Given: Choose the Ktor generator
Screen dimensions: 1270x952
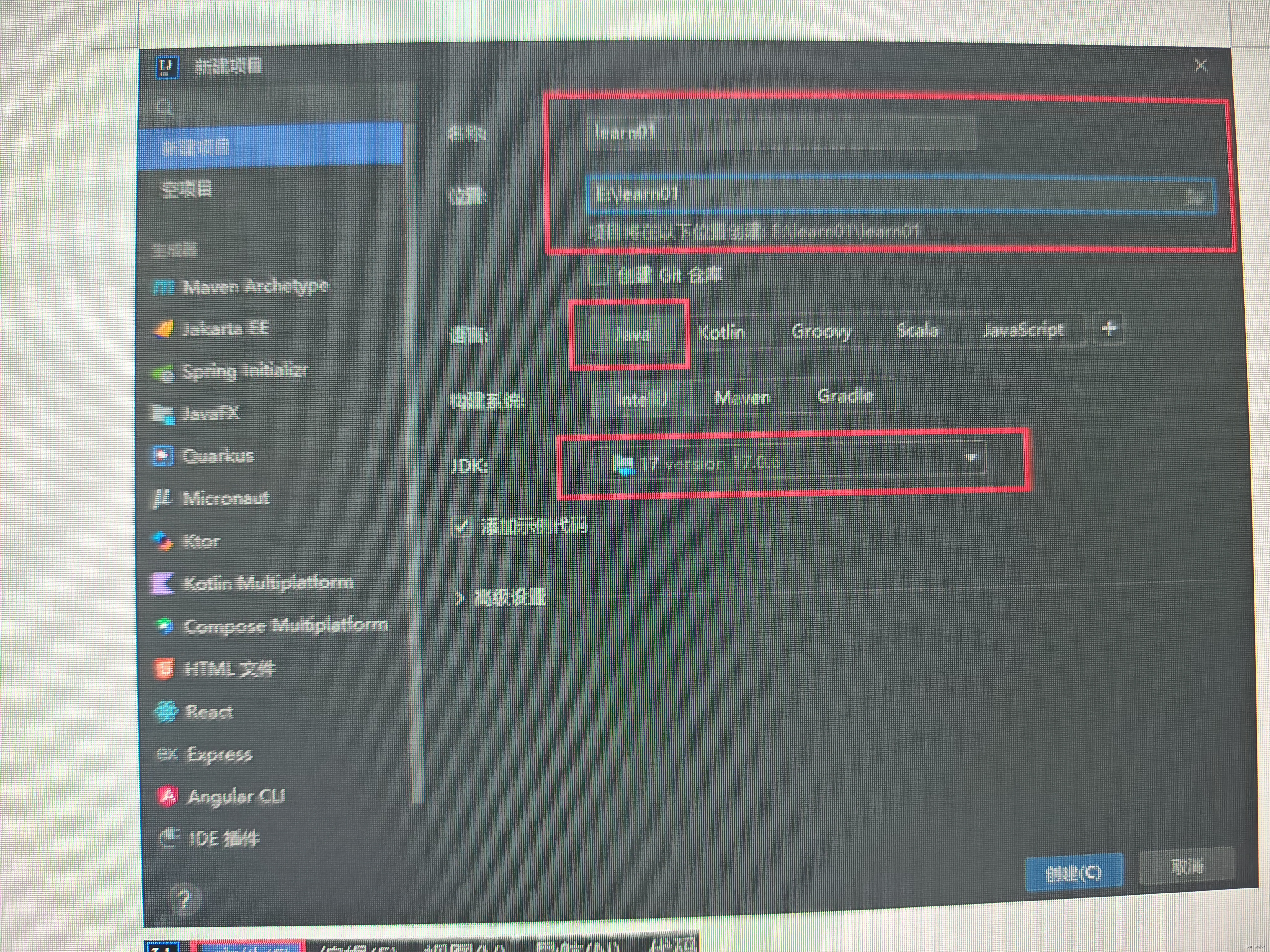Looking at the screenshot, I should coord(187,541).
